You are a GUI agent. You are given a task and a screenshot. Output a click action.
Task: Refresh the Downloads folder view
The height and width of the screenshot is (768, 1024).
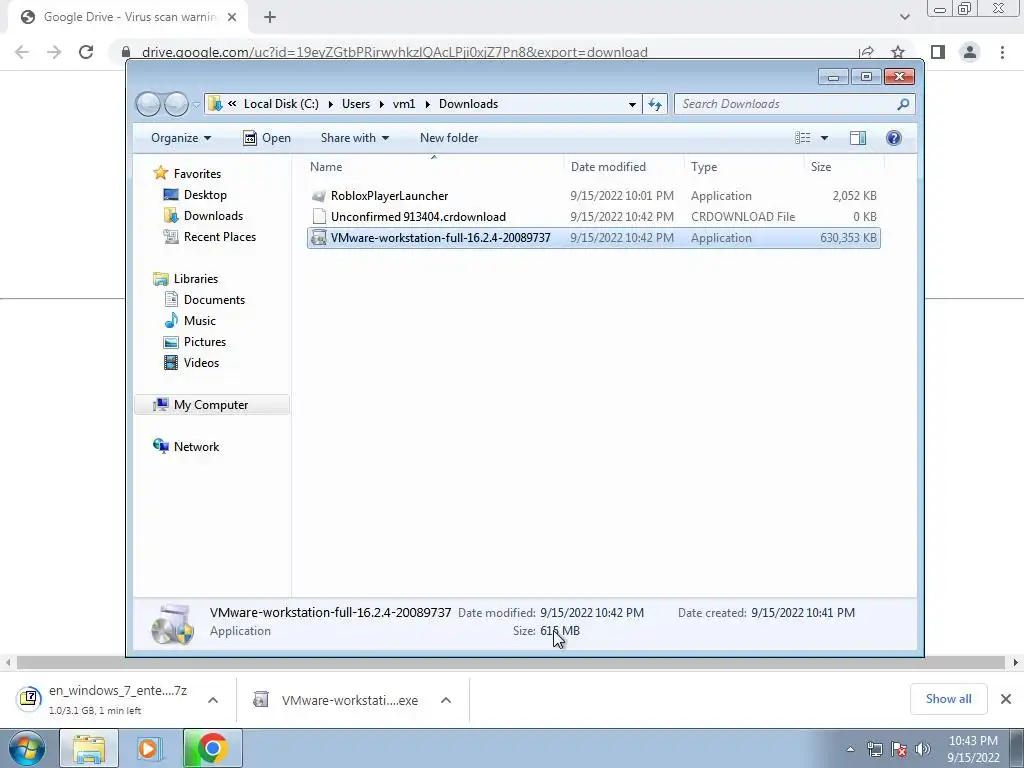pos(655,104)
